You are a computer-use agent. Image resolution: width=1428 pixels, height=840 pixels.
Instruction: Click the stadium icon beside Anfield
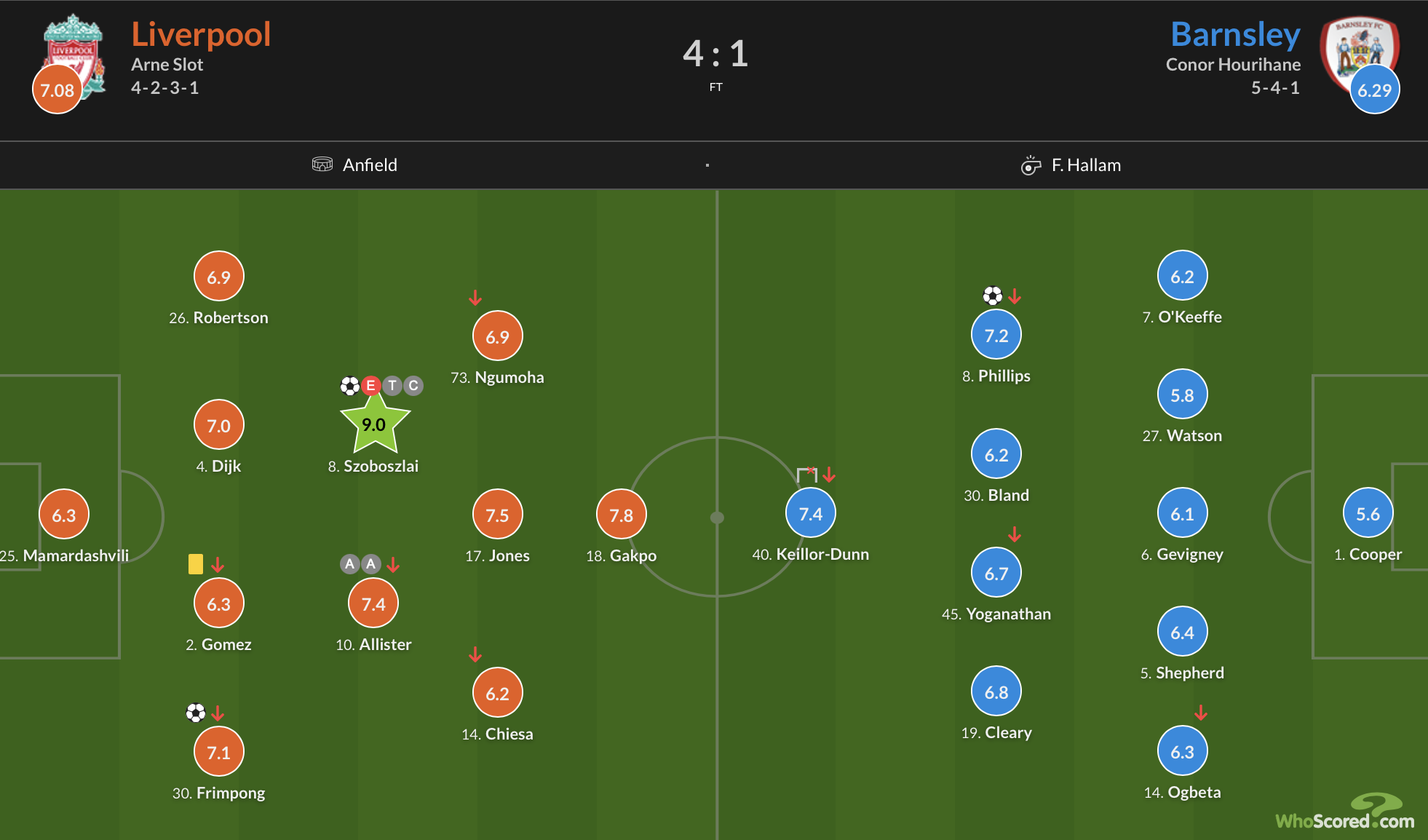coord(322,165)
